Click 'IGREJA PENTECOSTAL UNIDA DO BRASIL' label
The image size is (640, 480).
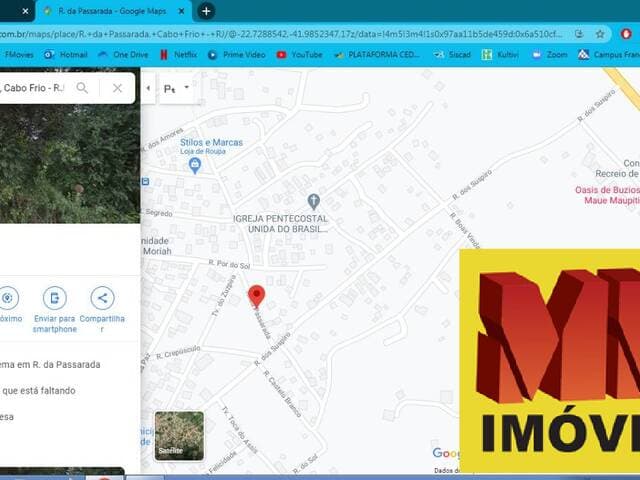(281, 224)
